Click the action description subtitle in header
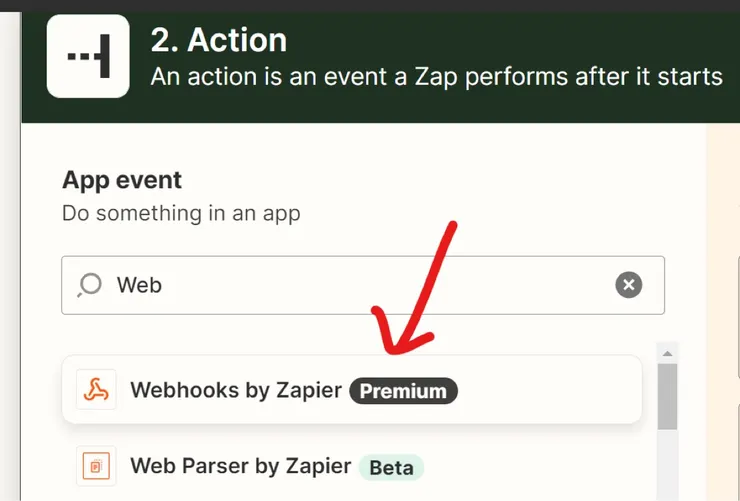 click(436, 77)
